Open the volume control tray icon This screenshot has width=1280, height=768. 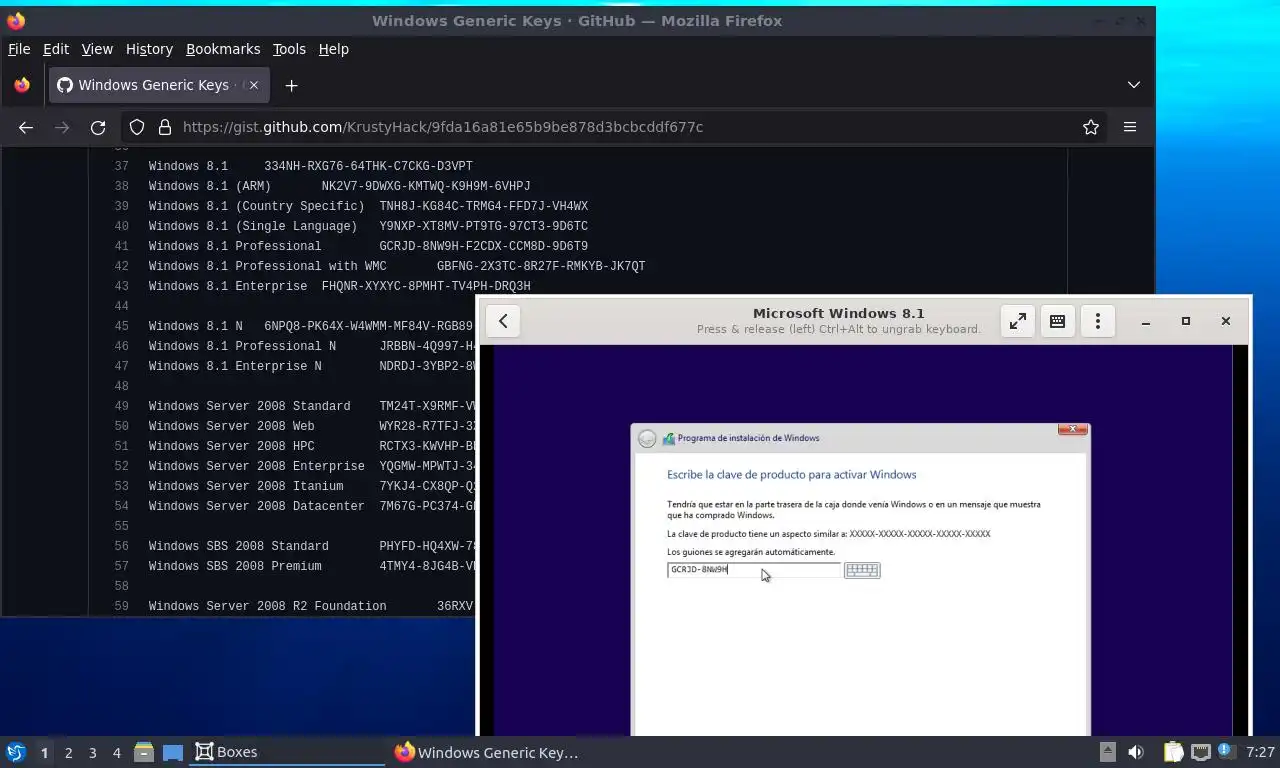pos(1136,752)
